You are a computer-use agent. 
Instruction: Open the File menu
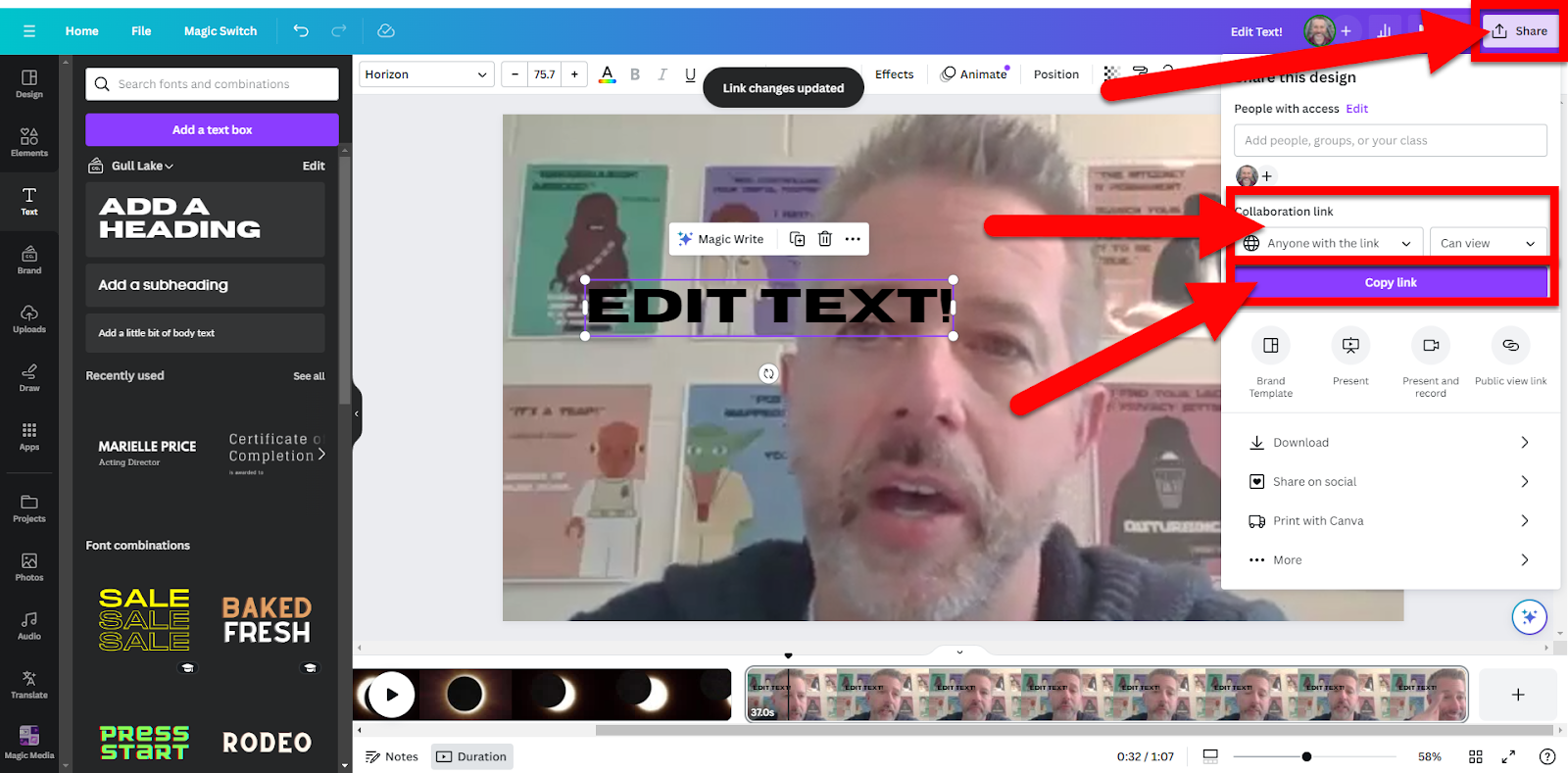tap(141, 31)
